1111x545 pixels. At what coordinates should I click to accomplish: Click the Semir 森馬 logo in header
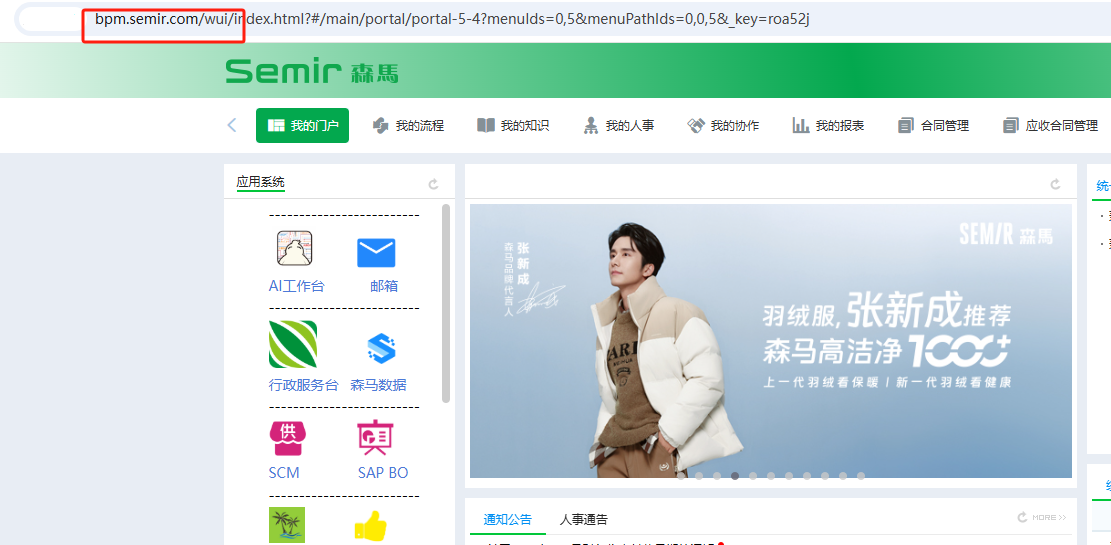312,71
